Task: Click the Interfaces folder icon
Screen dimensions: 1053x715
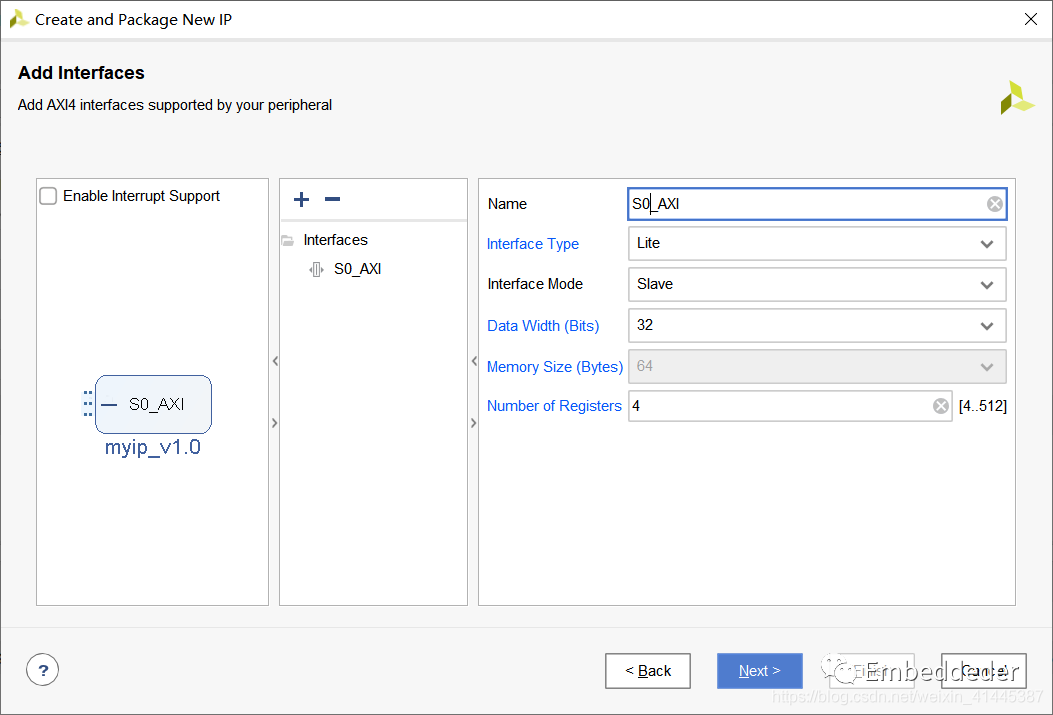Action: pos(288,240)
